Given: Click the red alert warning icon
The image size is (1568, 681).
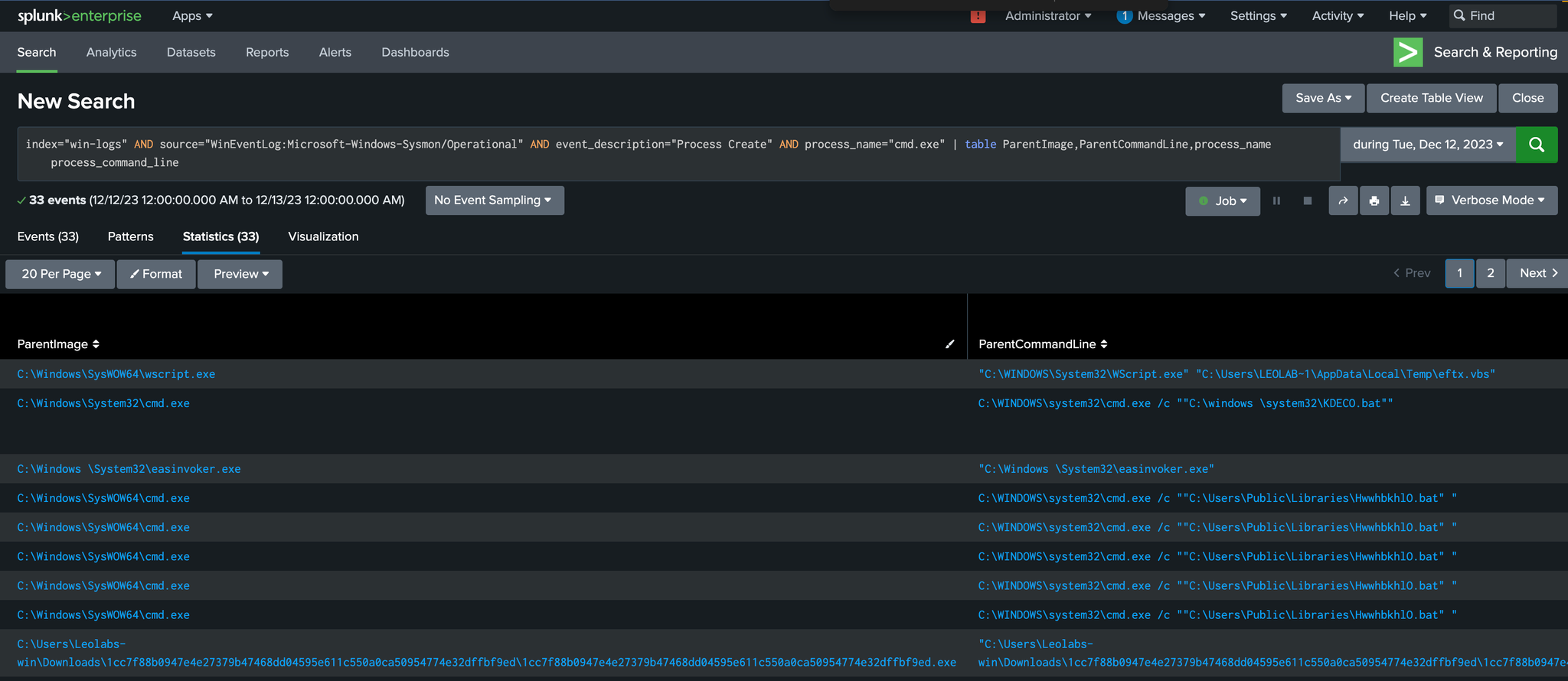Looking at the screenshot, I should tap(978, 16).
